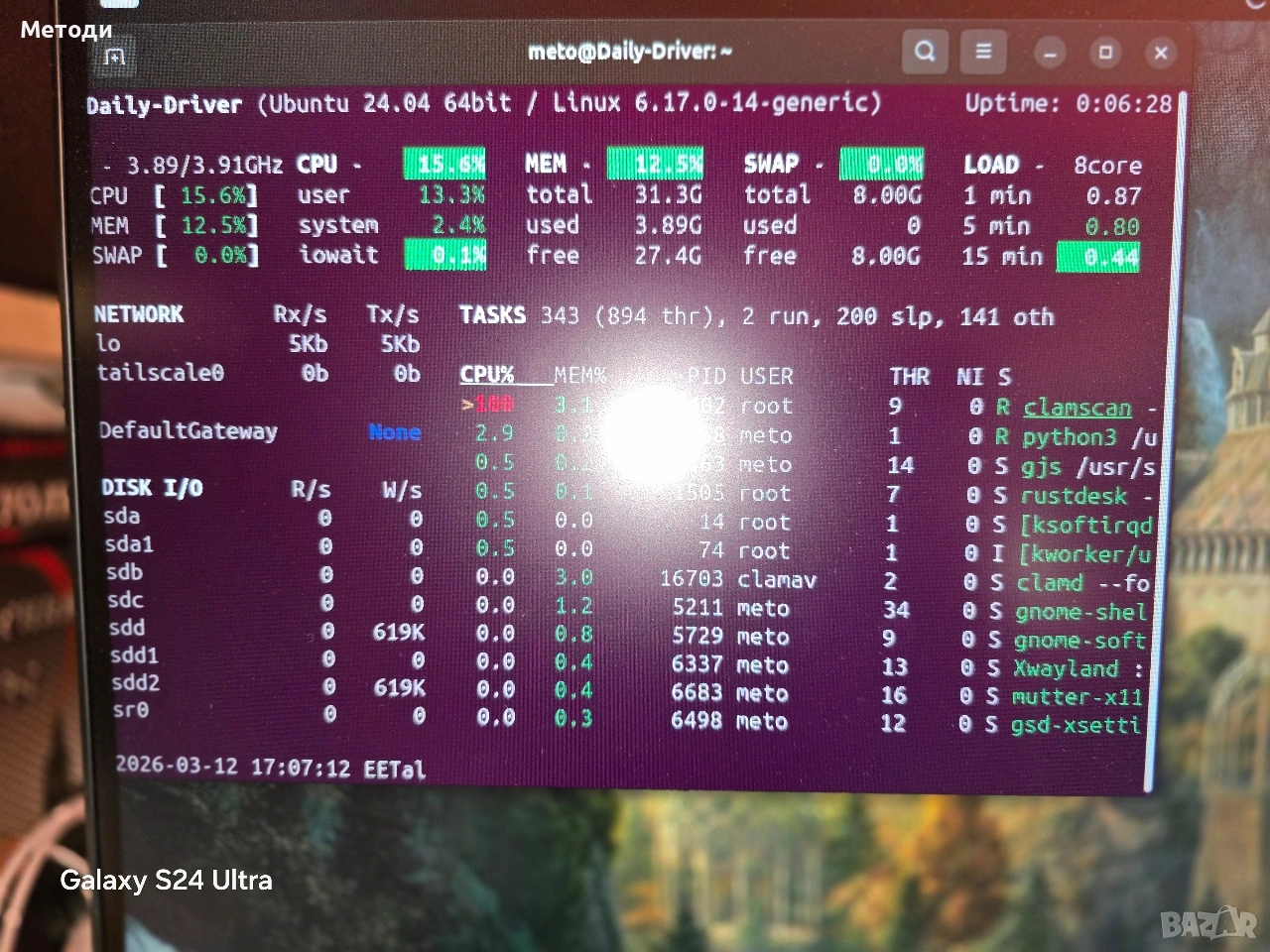1270x952 pixels.
Task: Click the terminal search icon
Action: pos(924,52)
